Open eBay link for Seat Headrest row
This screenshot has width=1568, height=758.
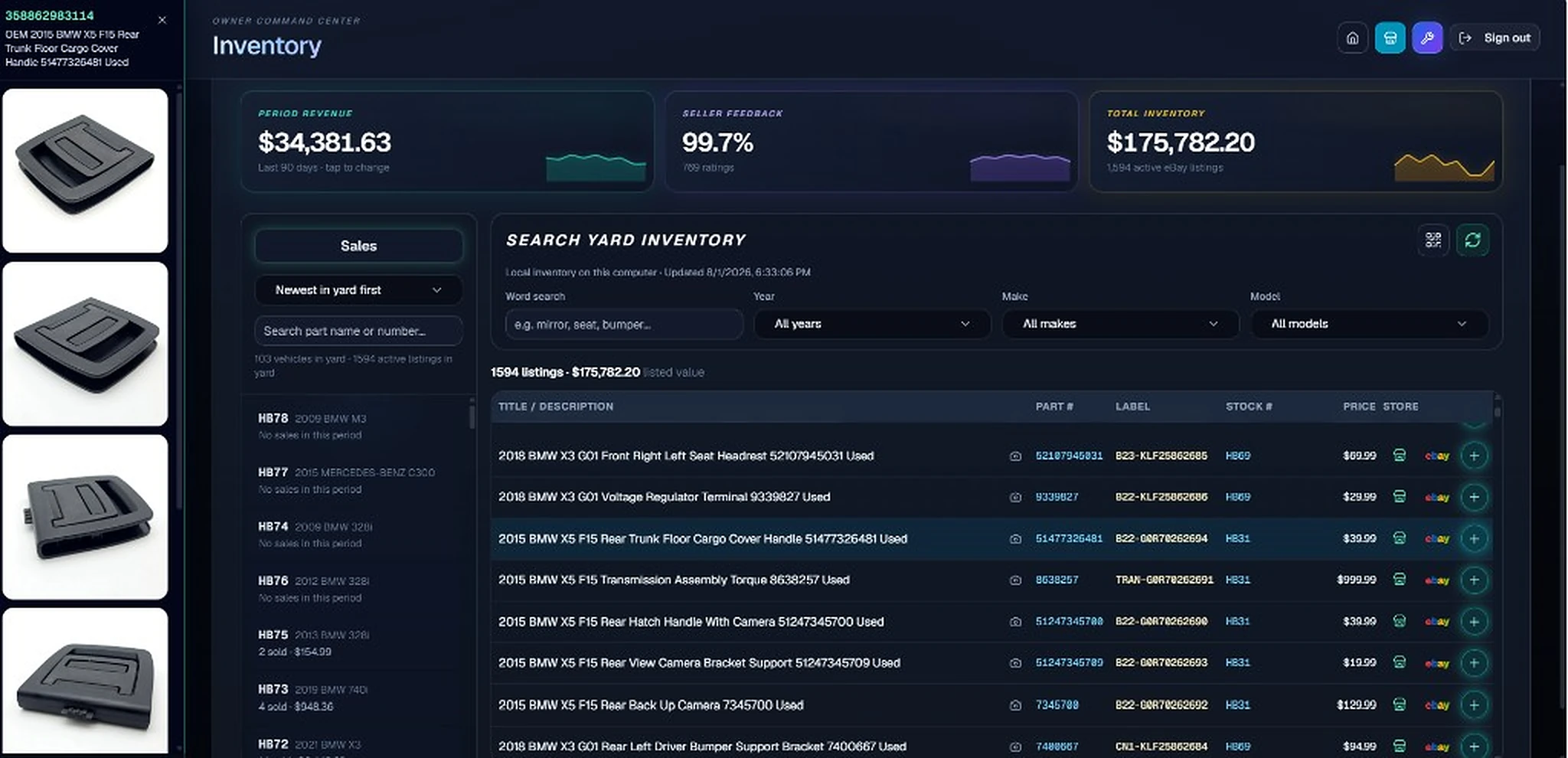(1437, 456)
